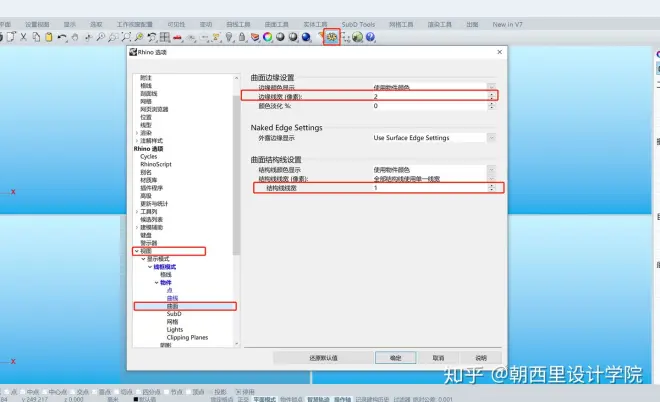Click the light bulb hide objects icon
The image size is (660, 402).
229,37
